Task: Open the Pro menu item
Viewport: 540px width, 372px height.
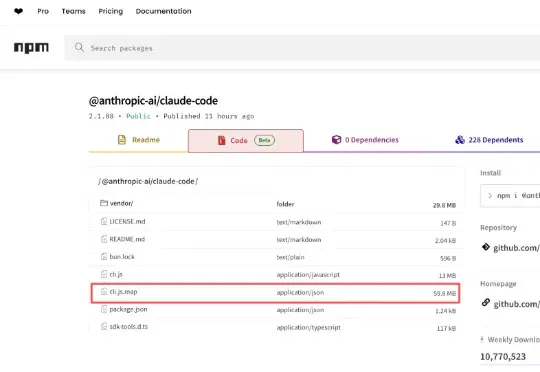Action: coord(43,11)
